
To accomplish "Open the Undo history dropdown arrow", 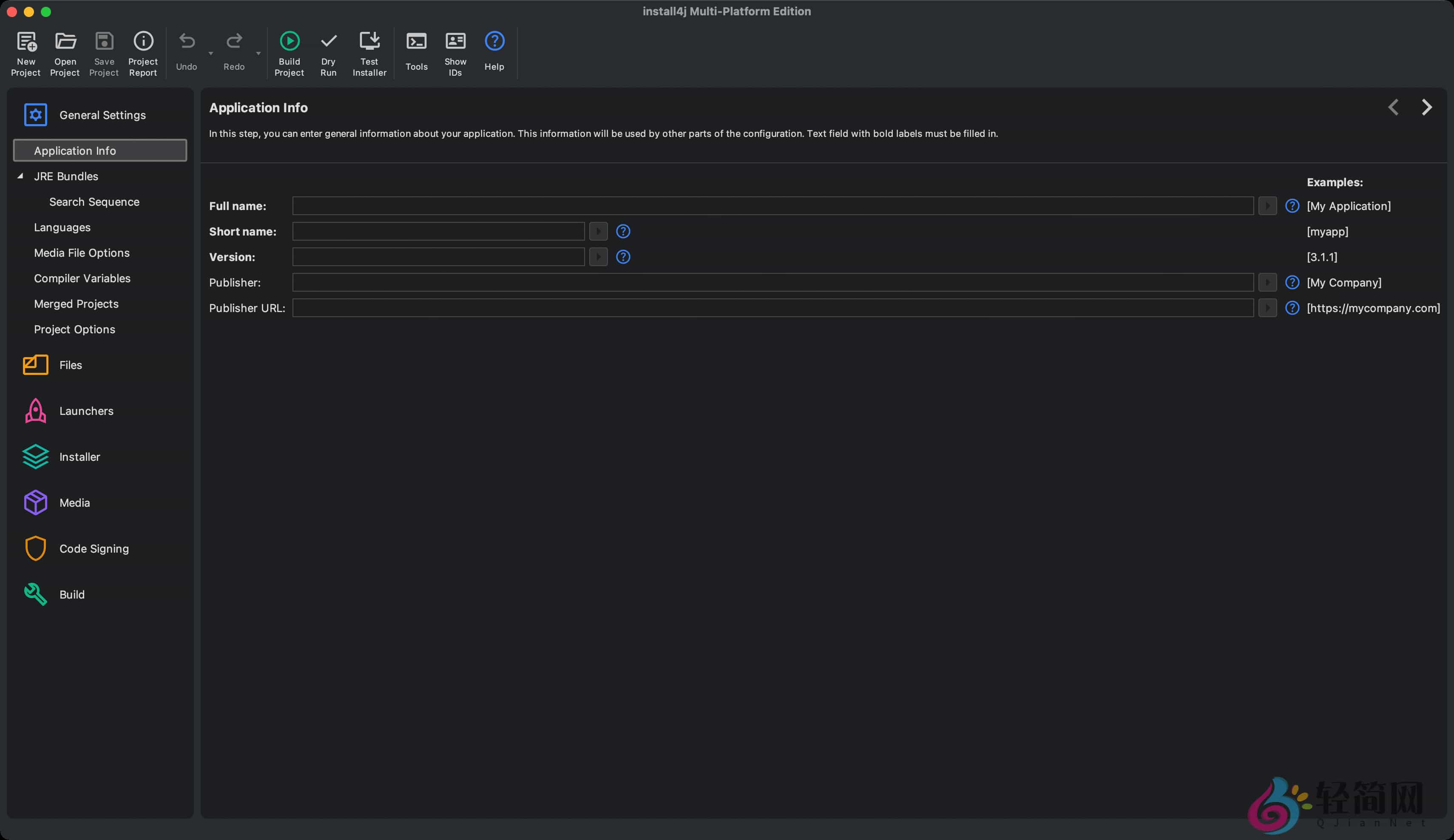I will 210,54.
